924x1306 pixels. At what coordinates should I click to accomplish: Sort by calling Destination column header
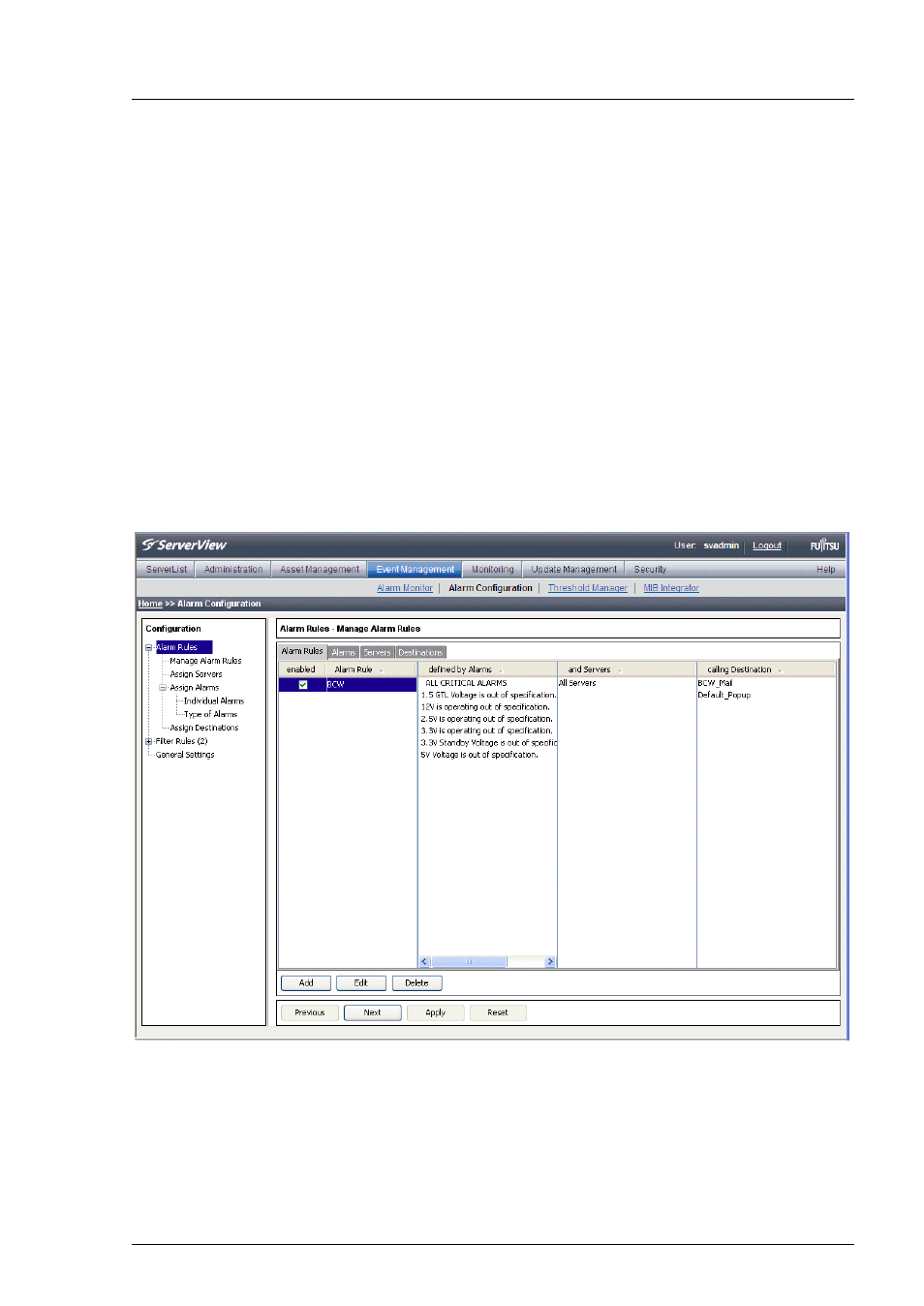[x=766, y=669]
